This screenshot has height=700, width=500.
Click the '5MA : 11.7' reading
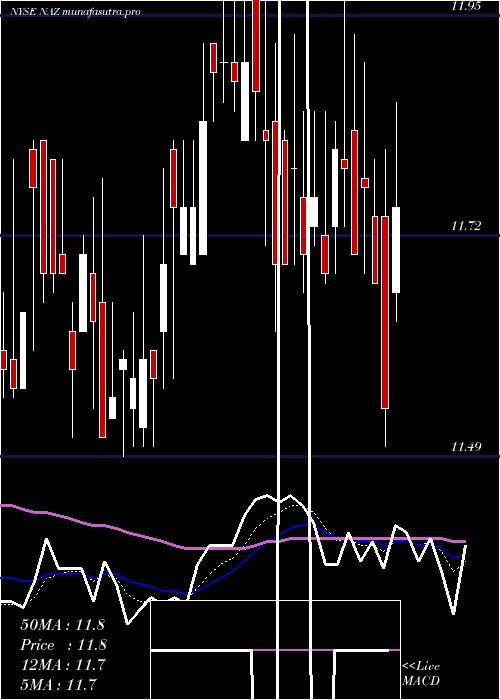(59, 684)
